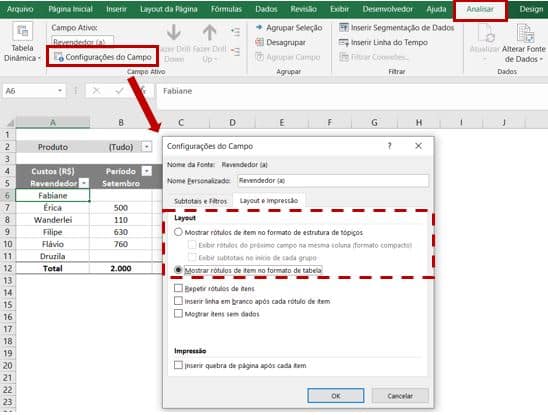Click Alterar Fonte de Dados icon
Screen dimensions: 548x415
coord(524,33)
